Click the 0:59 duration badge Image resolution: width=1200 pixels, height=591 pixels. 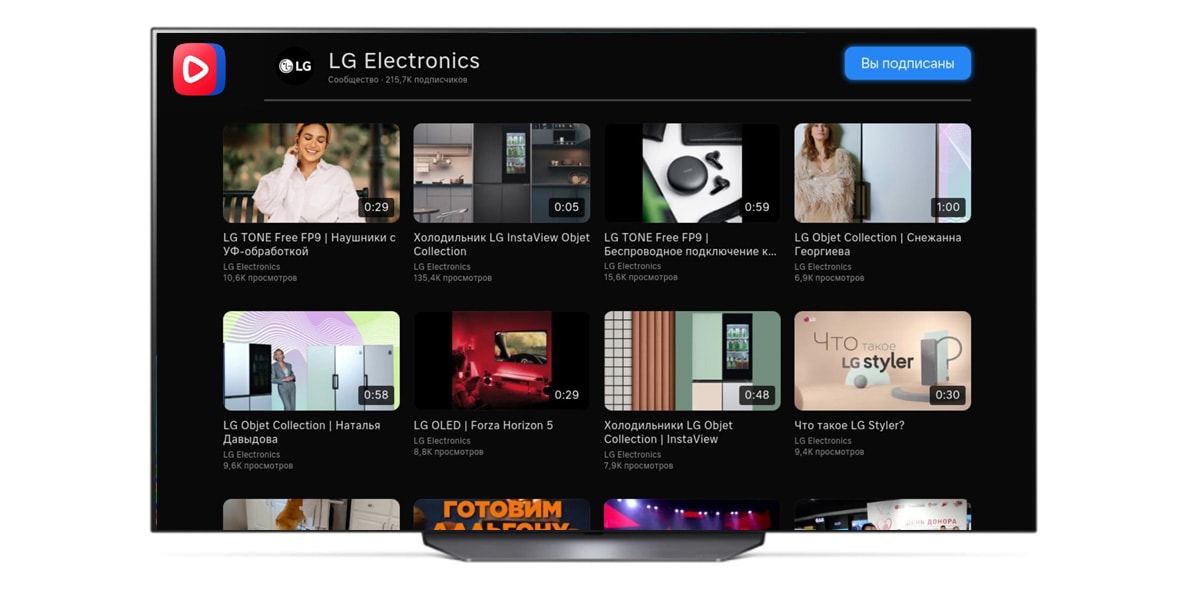(757, 208)
